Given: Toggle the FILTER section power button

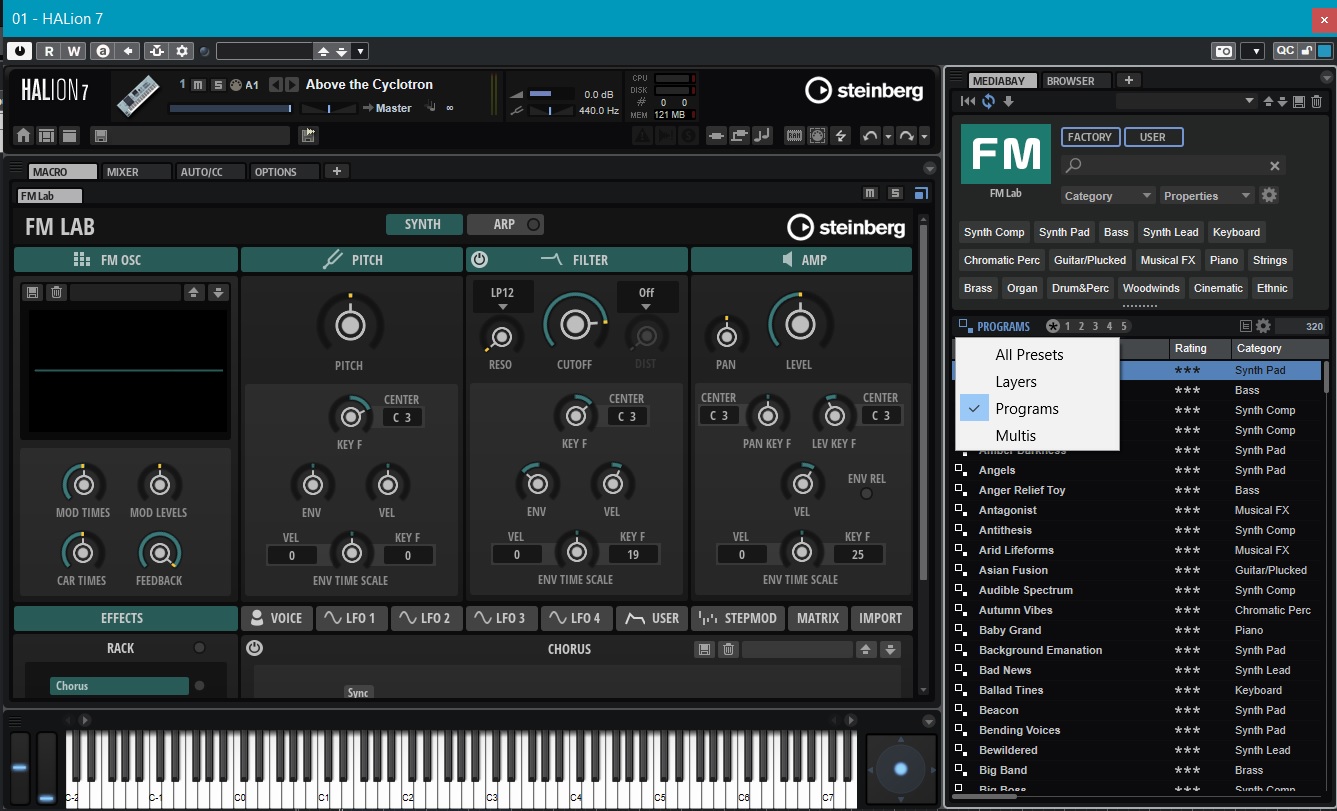Looking at the screenshot, I should pyautogui.click(x=479, y=260).
